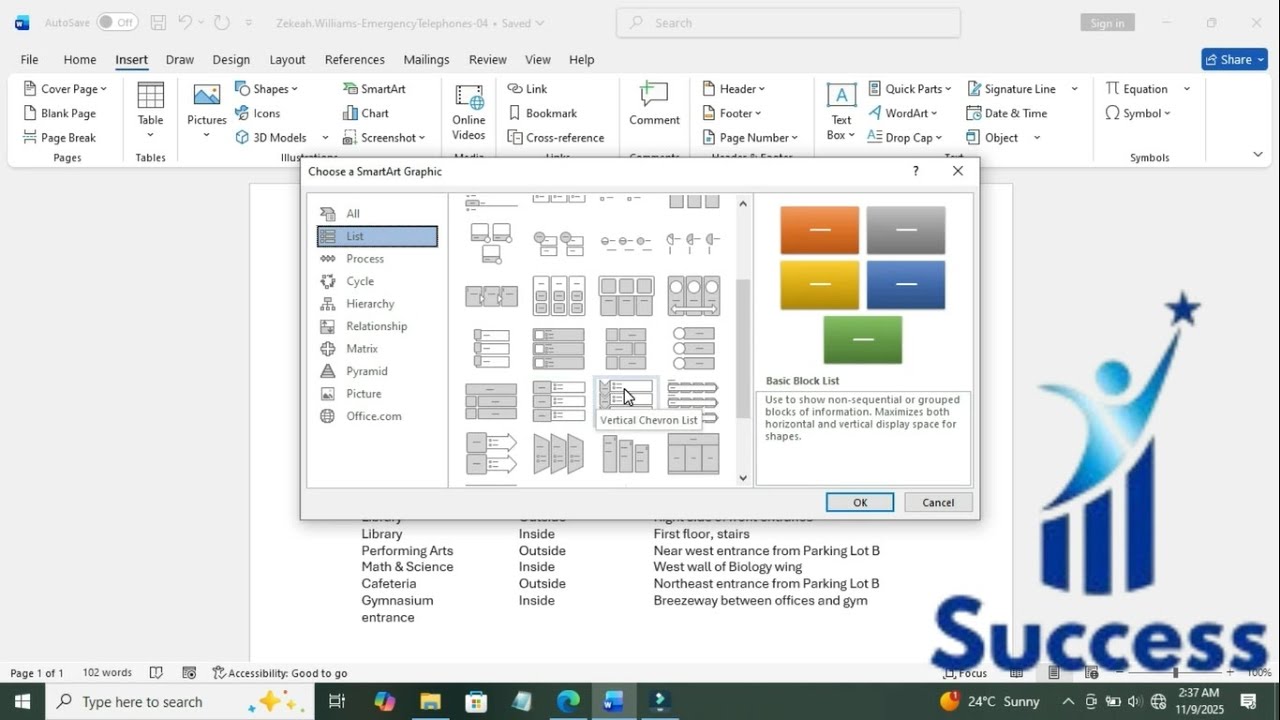Viewport: 1280px width, 720px height.
Task: Launch Microsoft Edge from taskbar
Action: tap(568, 701)
